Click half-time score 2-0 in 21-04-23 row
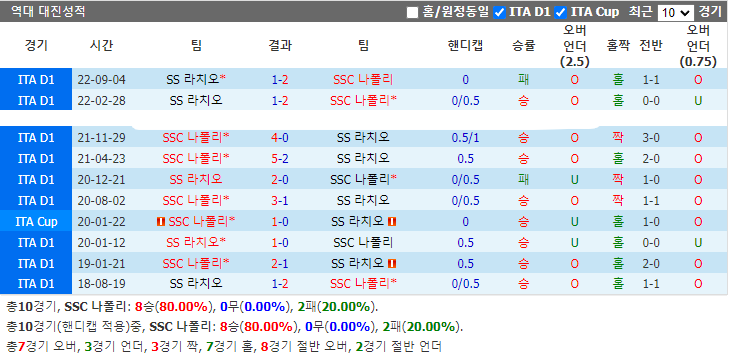 tap(651, 158)
